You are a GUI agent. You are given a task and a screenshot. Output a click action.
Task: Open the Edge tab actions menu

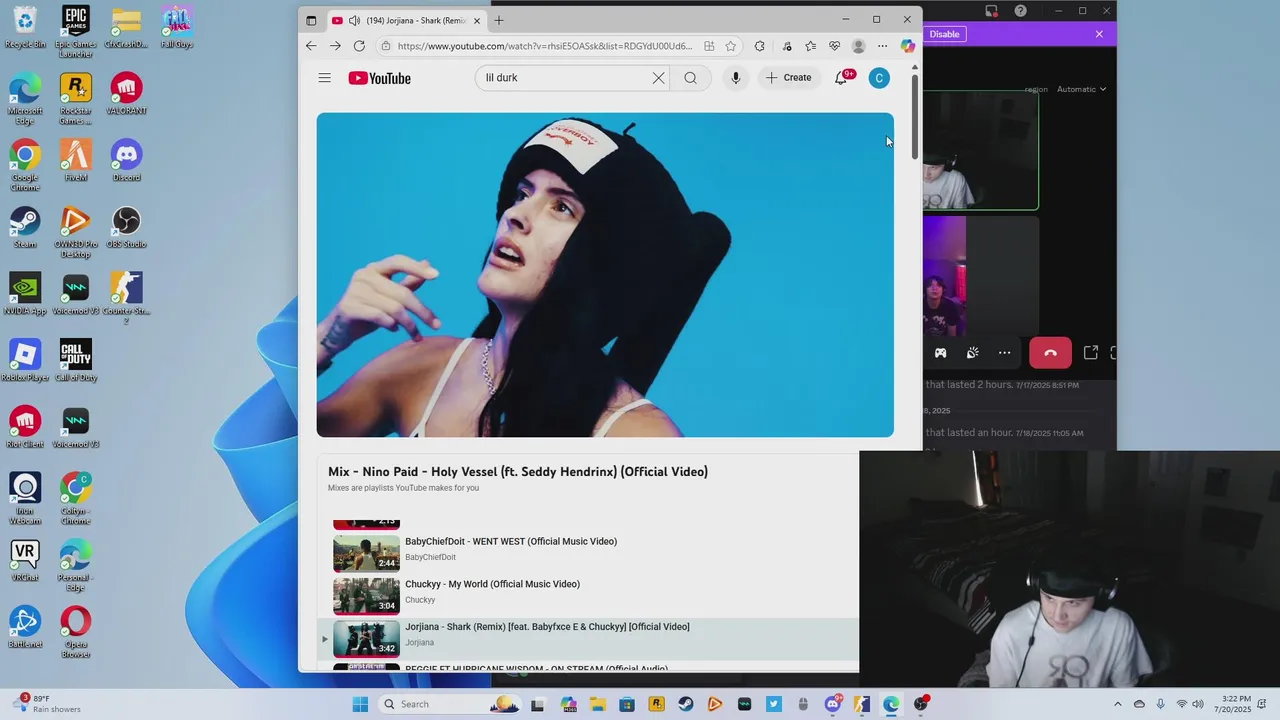(x=311, y=20)
